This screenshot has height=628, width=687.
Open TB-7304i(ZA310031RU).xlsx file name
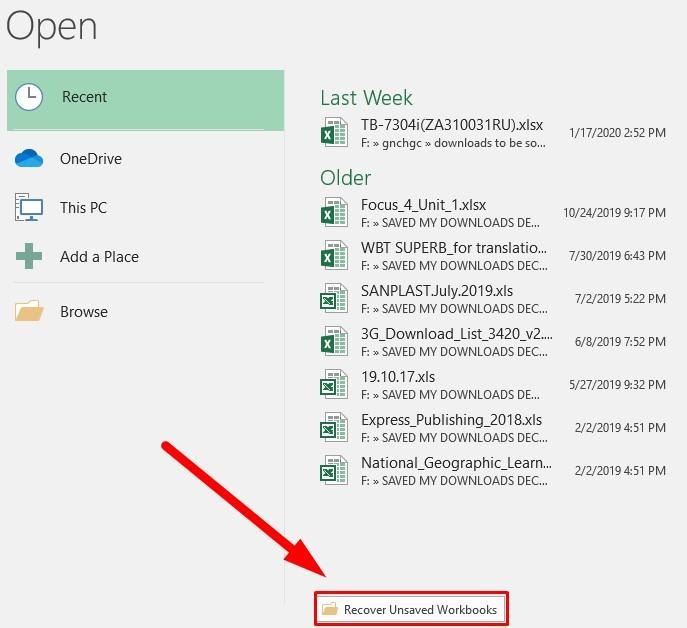(x=452, y=125)
